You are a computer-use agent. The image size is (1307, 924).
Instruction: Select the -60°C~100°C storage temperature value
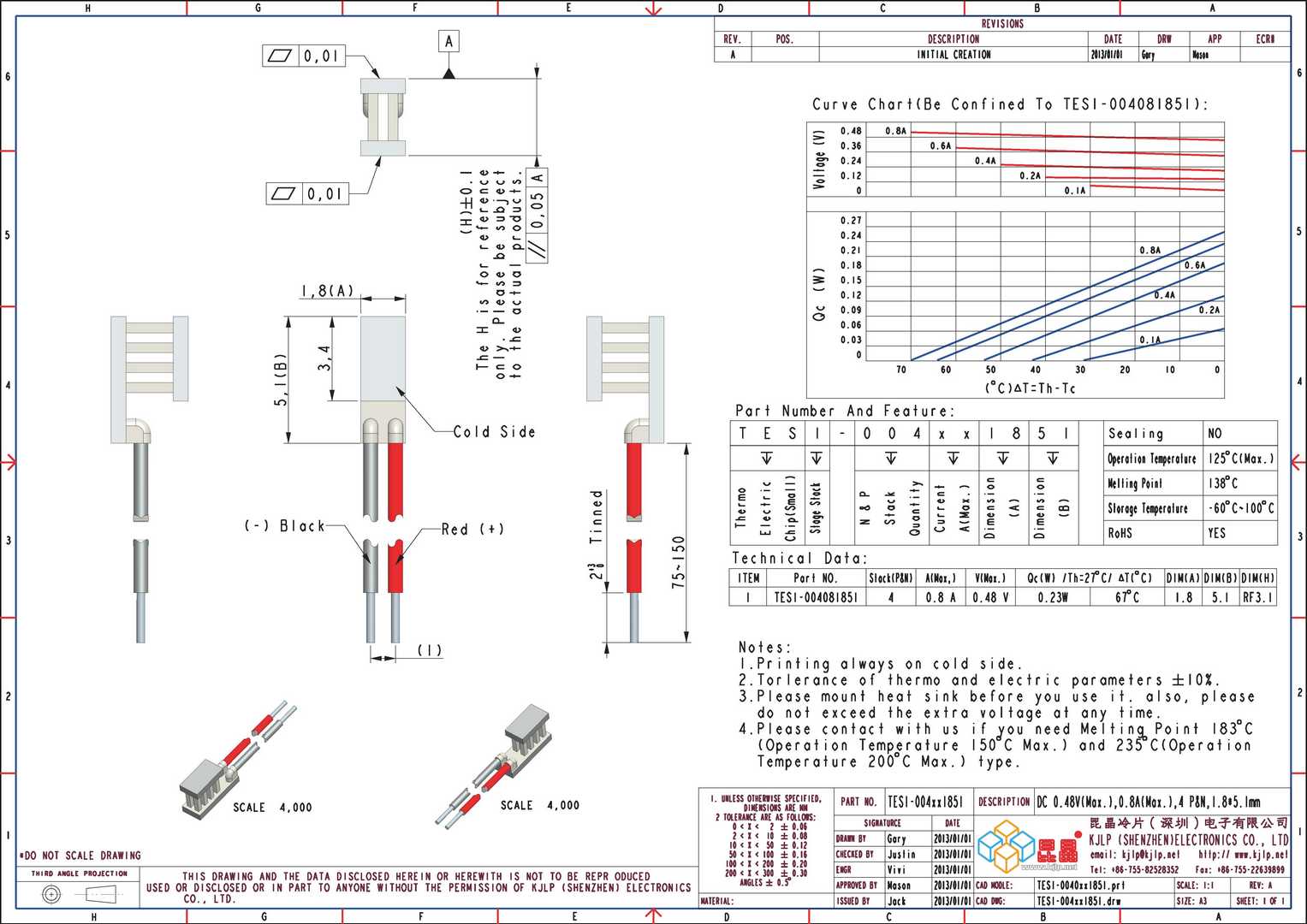[1241, 507]
